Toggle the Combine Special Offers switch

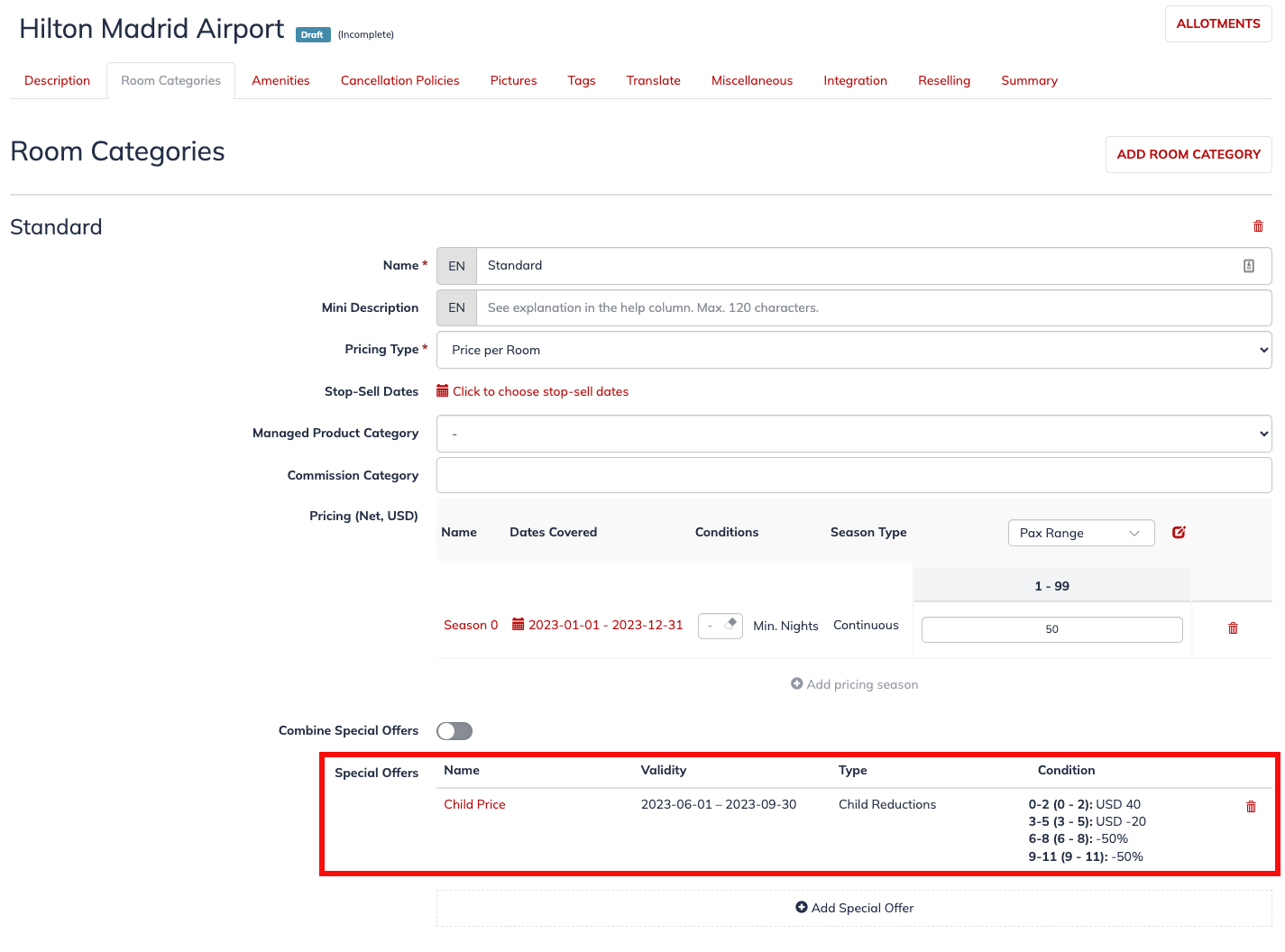454,731
